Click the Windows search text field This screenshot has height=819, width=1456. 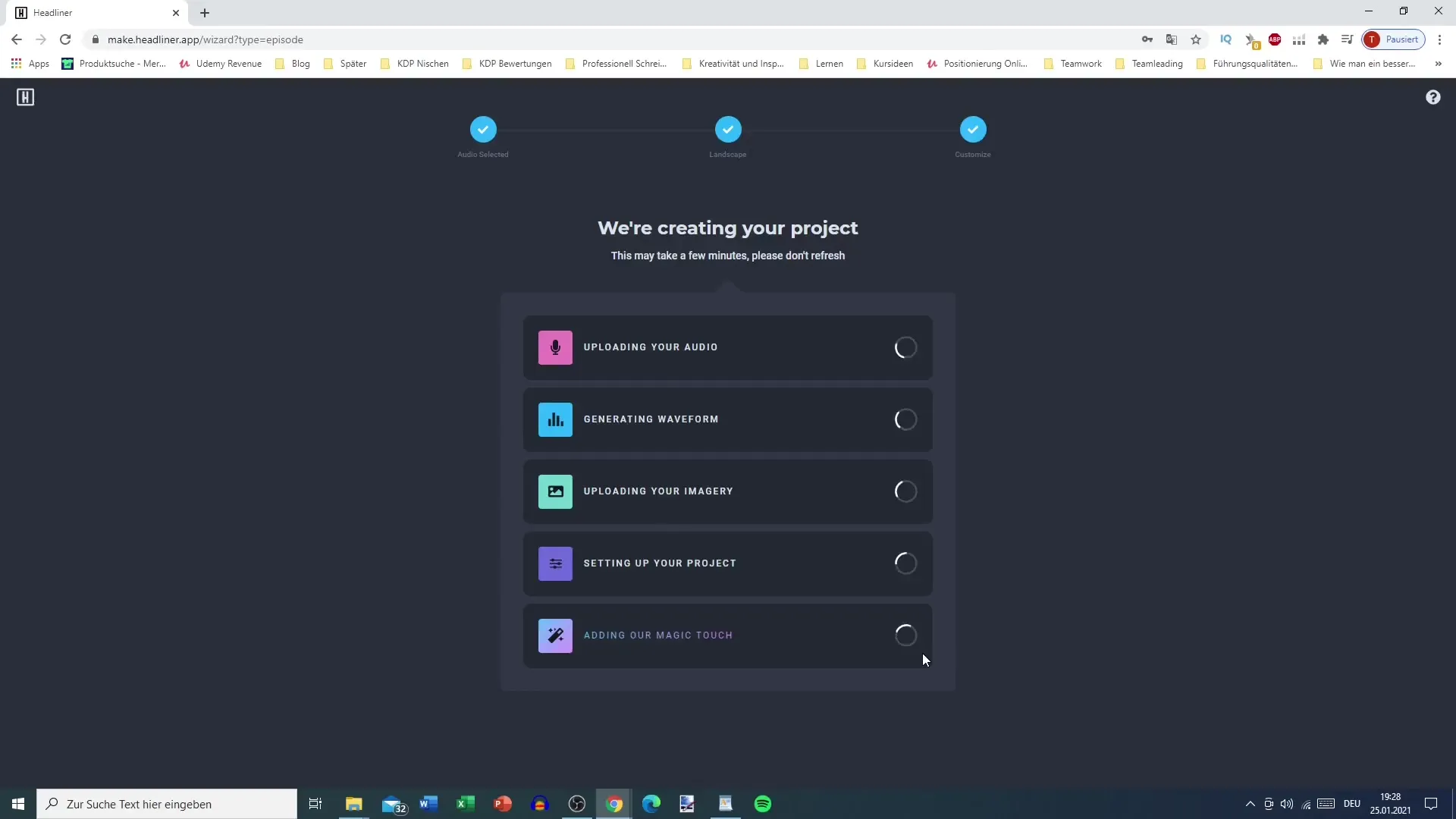[167, 804]
